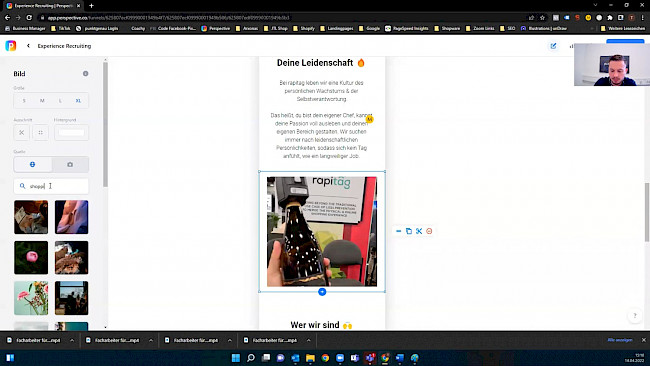This screenshot has height=366, width=650.
Task: Expand the first Facharbeiter download's arrow
Action: pos(72,340)
